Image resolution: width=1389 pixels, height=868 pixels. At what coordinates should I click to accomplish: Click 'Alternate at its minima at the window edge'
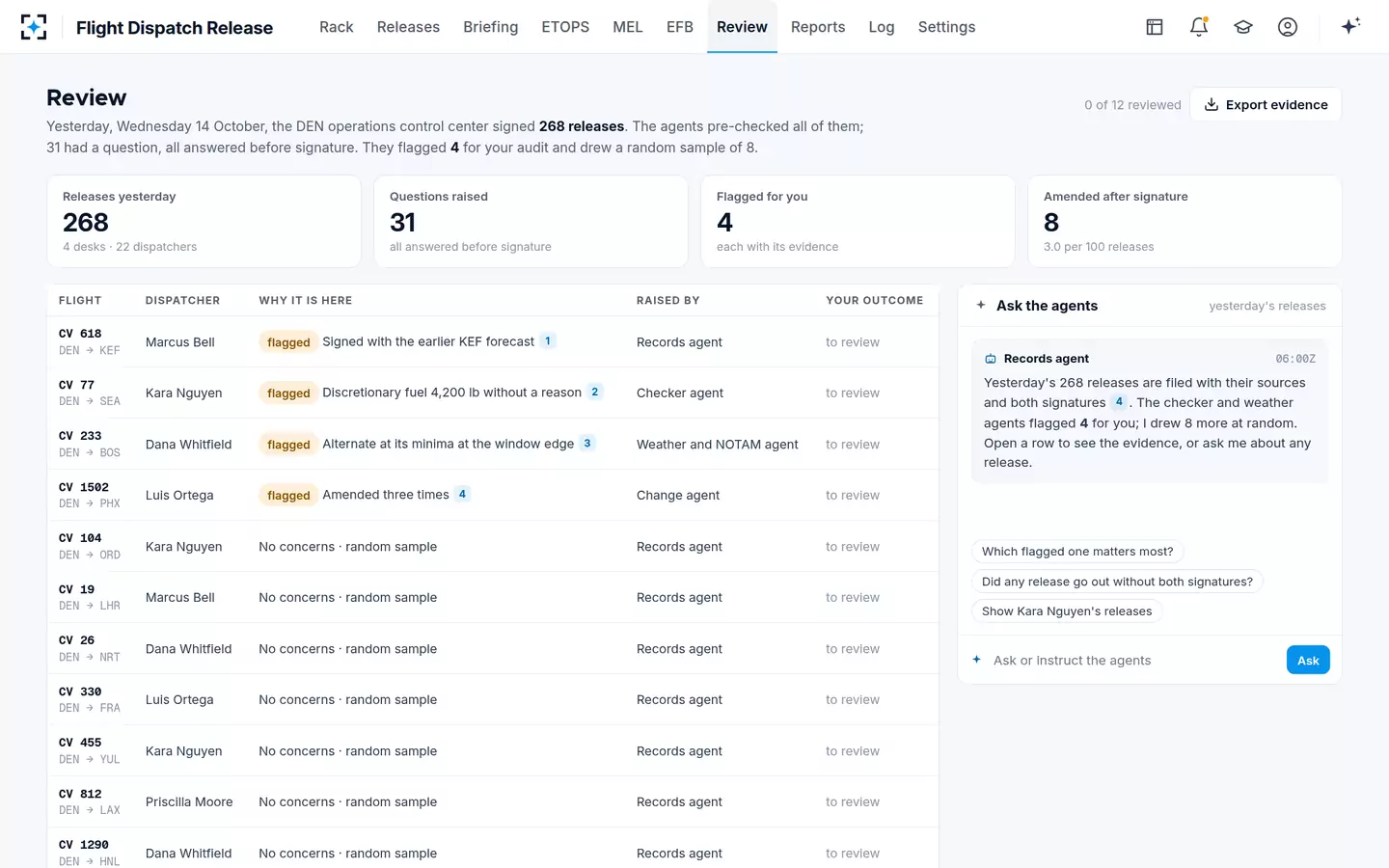point(448,444)
